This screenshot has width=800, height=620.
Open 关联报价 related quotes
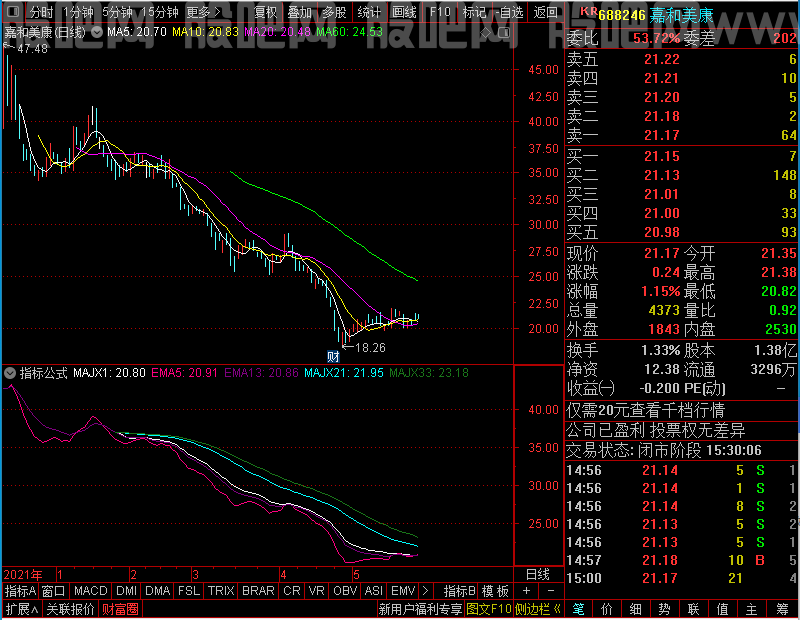pyautogui.click(x=70, y=609)
